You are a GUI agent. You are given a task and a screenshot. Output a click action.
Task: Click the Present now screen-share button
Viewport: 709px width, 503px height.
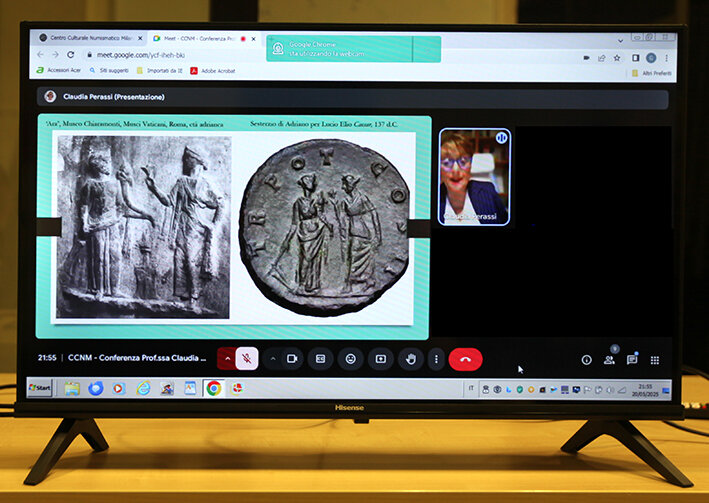point(380,359)
